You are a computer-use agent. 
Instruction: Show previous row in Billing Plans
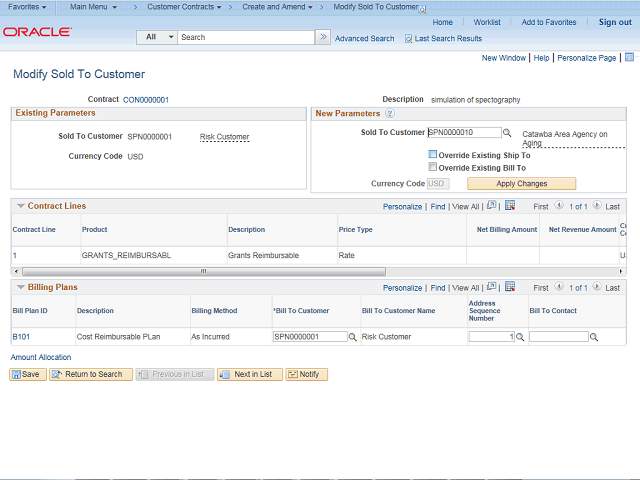pos(559,287)
